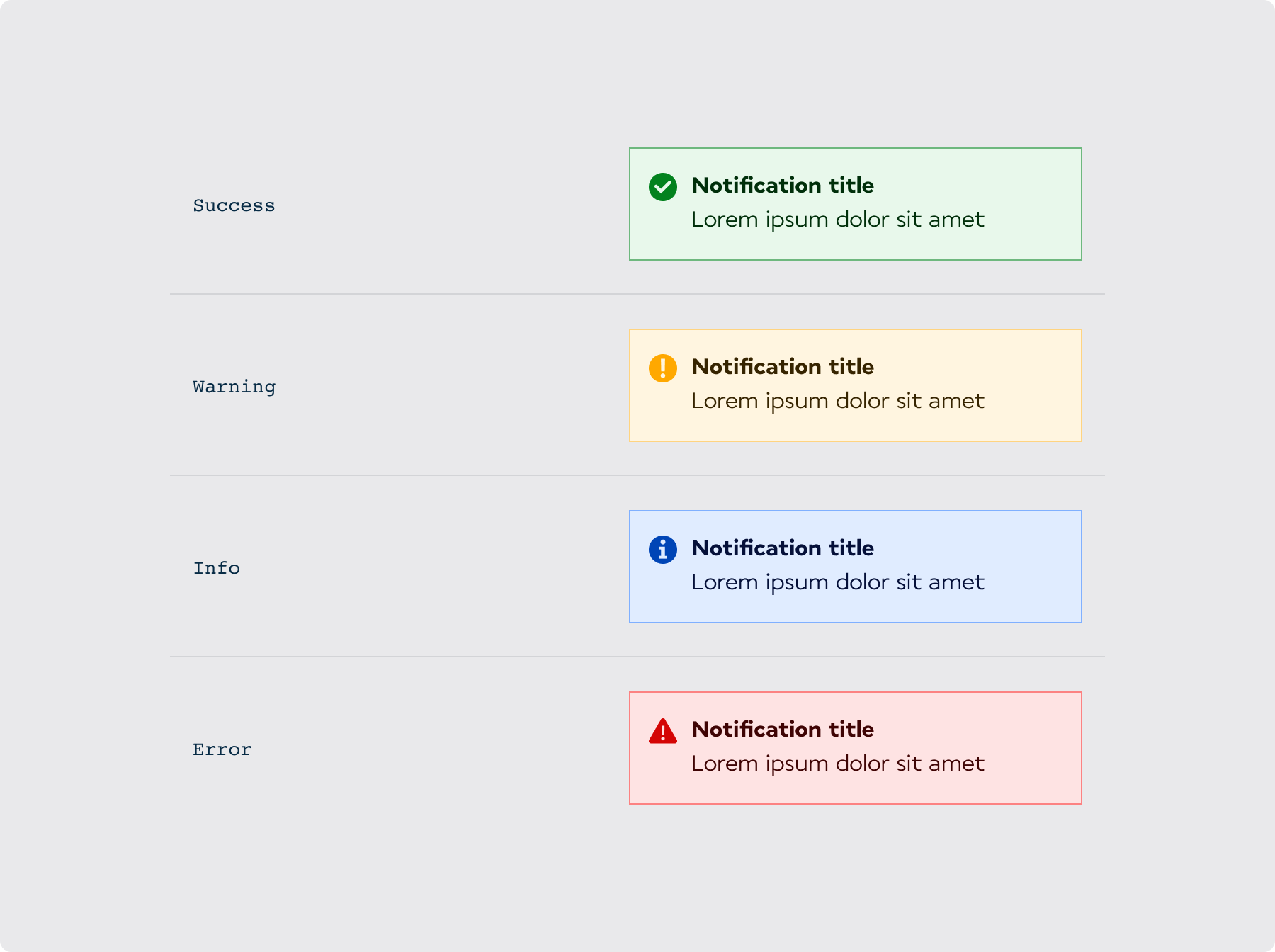This screenshot has height=952, width=1275.
Task: Click the red triangle error icon
Action: (663, 731)
